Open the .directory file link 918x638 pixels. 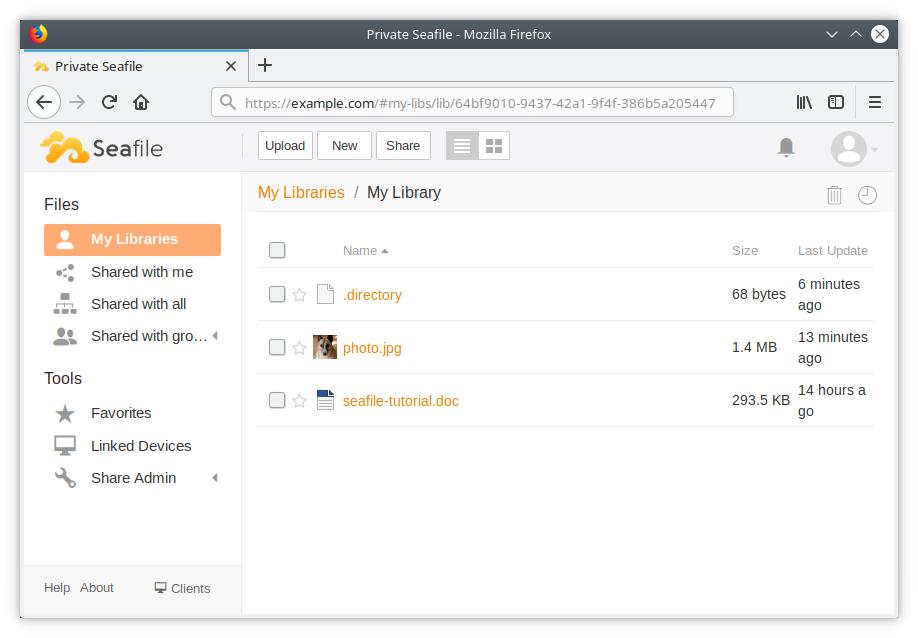tap(371, 294)
